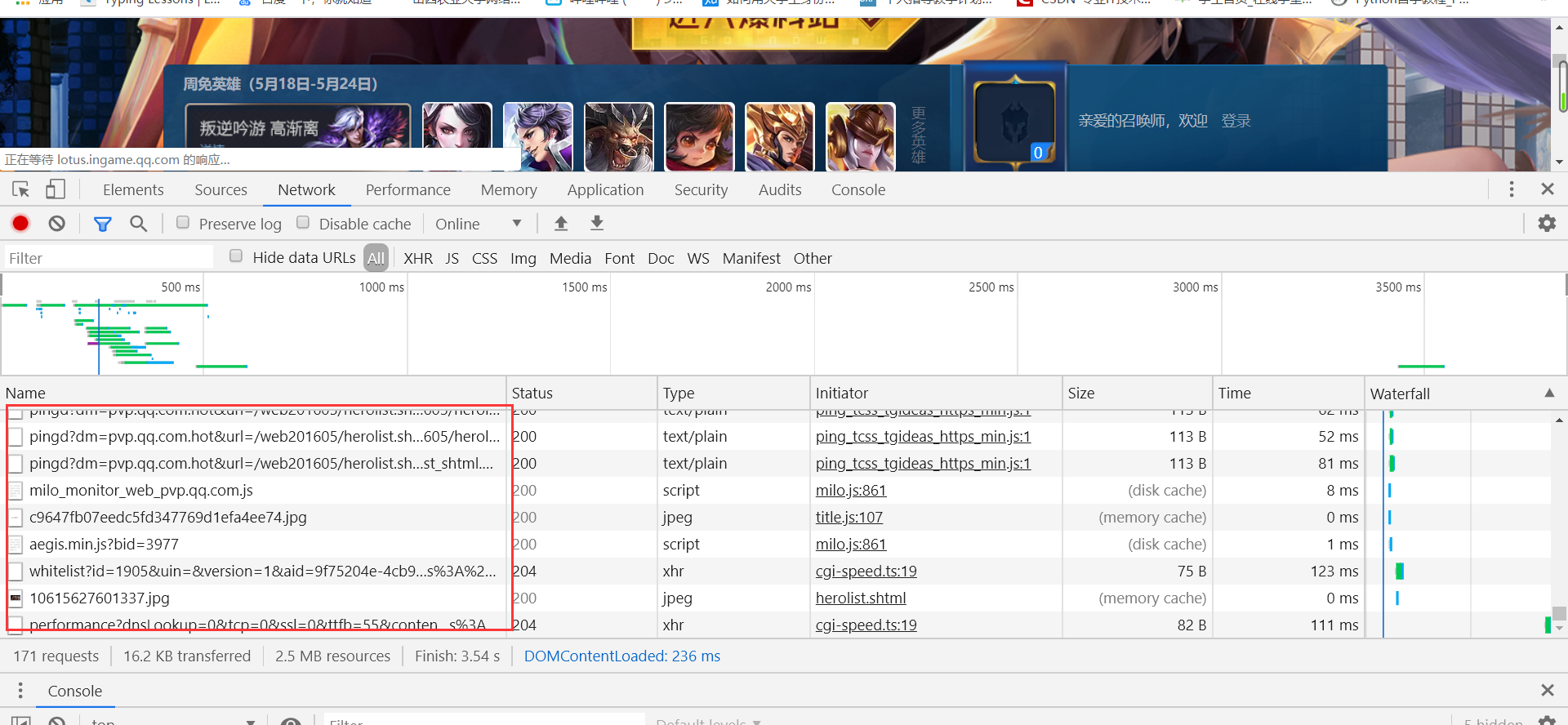This screenshot has width=1568, height=725.
Task: Open the Performance tab
Action: [x=408, y=189]
